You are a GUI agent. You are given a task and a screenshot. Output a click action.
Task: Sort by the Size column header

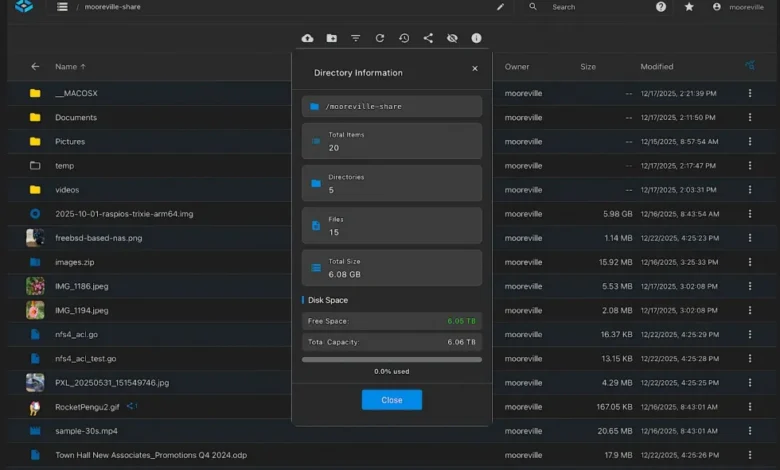(x=588, y=67)
